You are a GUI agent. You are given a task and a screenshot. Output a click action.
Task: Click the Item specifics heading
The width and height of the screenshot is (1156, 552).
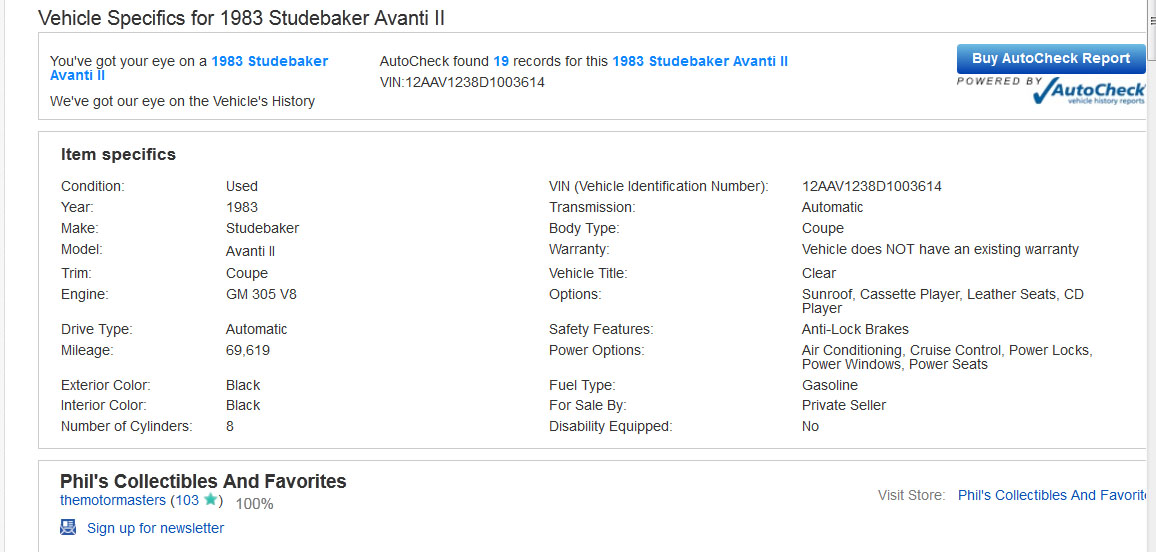[118, 154]
